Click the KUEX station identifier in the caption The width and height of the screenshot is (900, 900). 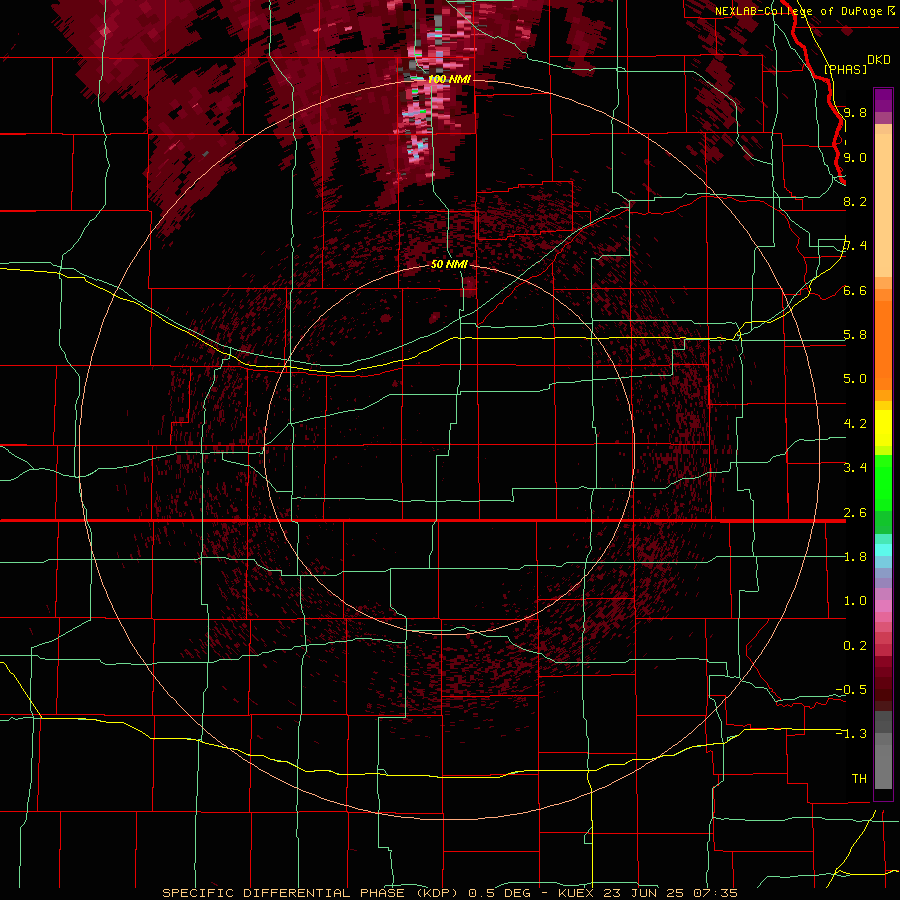tap(577, 893)
